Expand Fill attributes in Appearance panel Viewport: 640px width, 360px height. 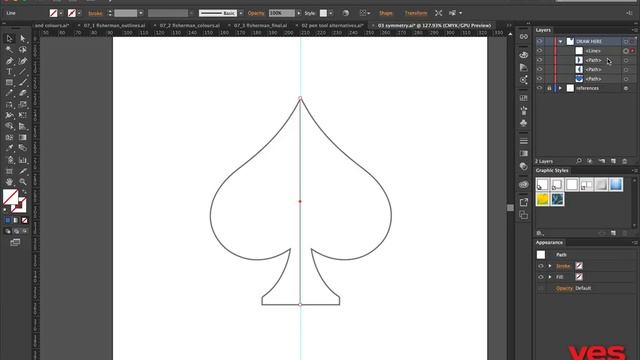point(550,277)
